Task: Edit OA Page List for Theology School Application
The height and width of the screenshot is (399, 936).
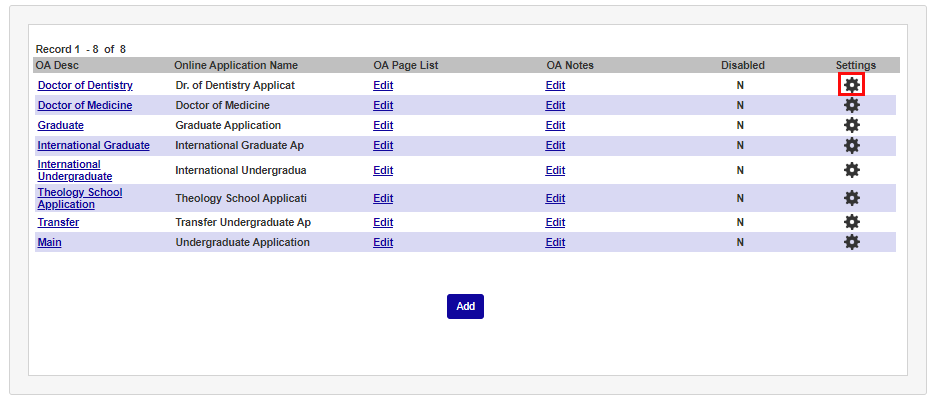Action: pyautogui.click(x=383, y=198)
